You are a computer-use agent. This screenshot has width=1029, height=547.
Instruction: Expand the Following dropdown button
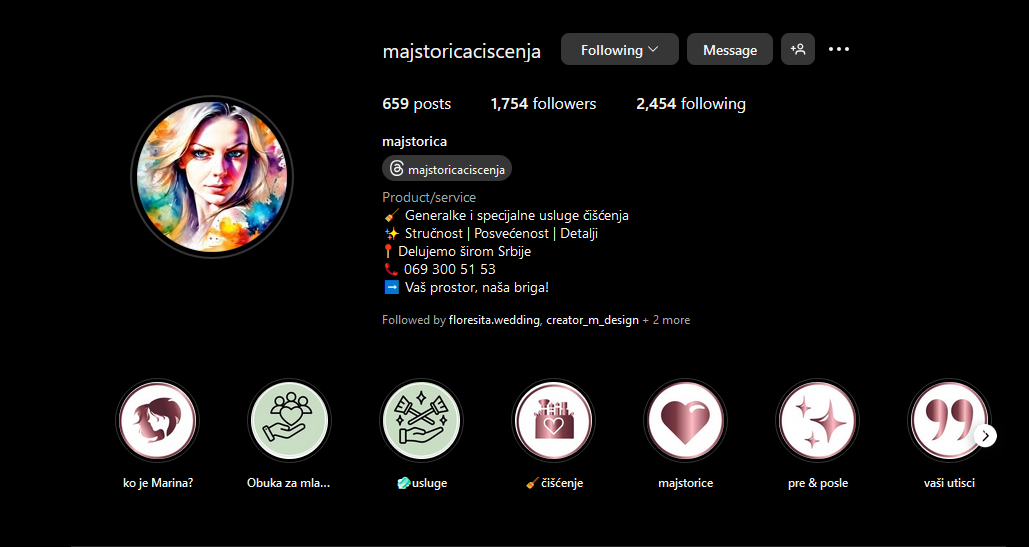click(x=620, y=49)
